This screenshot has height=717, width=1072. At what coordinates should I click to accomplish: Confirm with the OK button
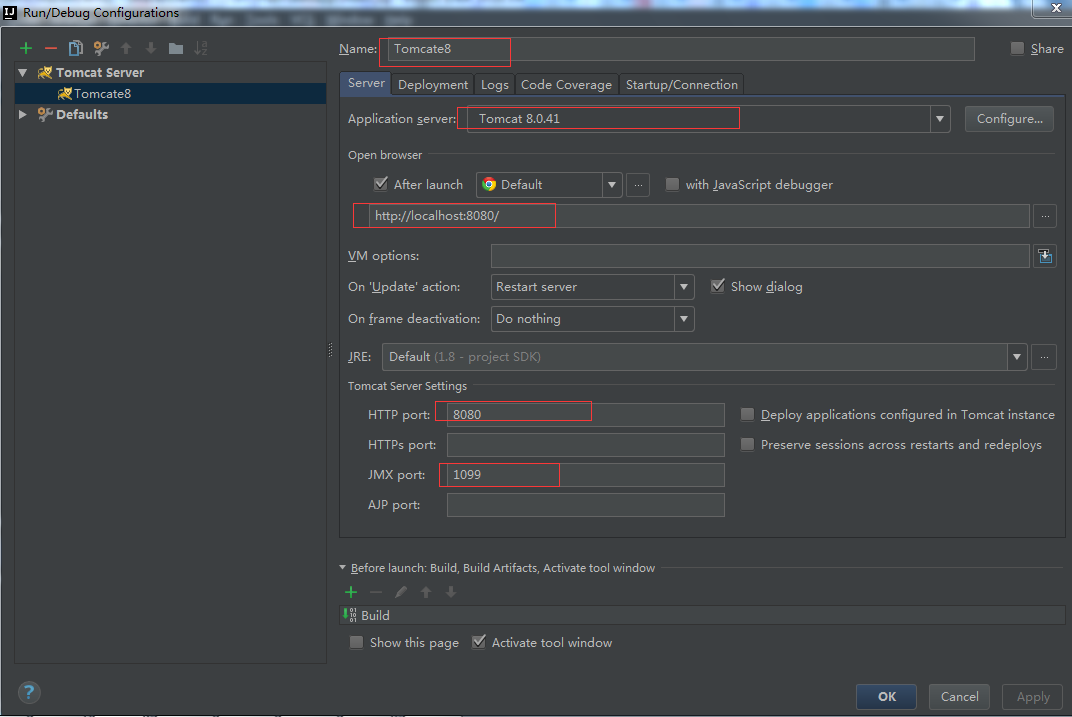[x=887, y=696]
